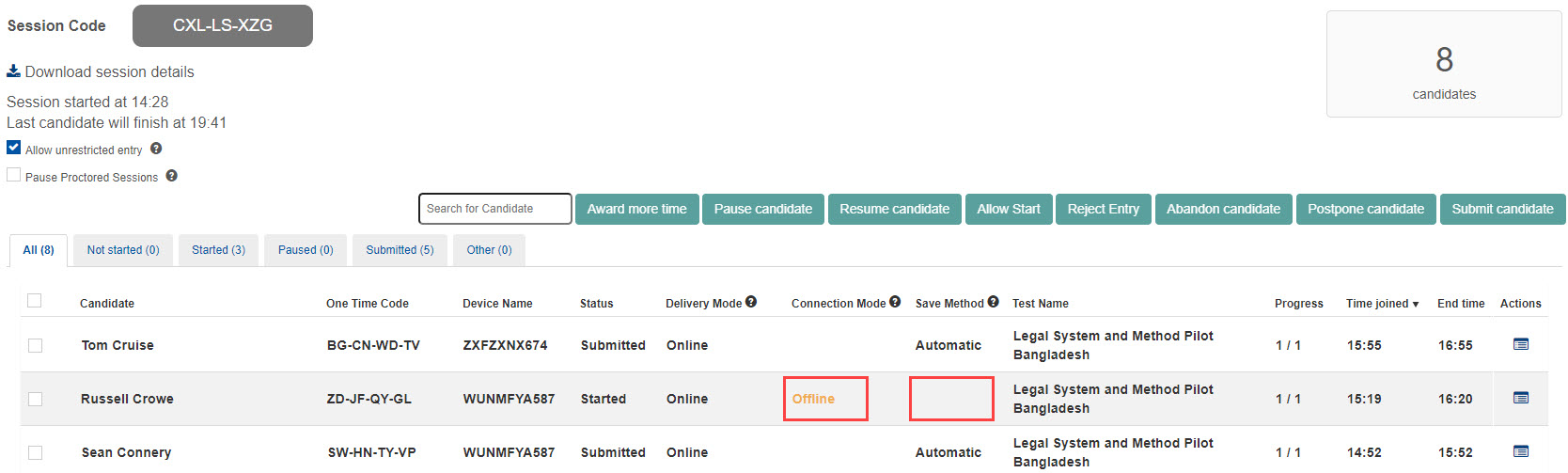This screenshot has height=473, width=1568.
Task: Click device name ZXFZXNX674
Action: point(505,345)
